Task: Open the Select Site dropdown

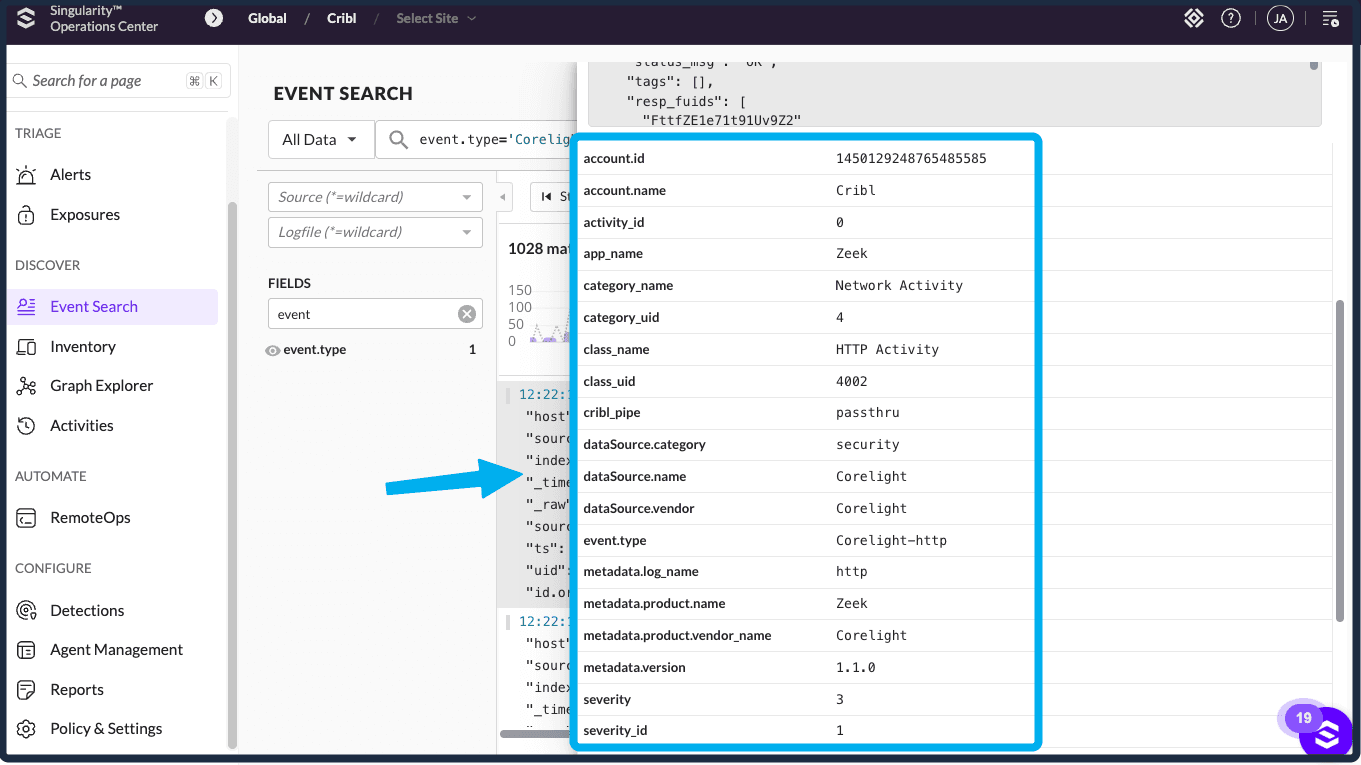Action: 436,18
